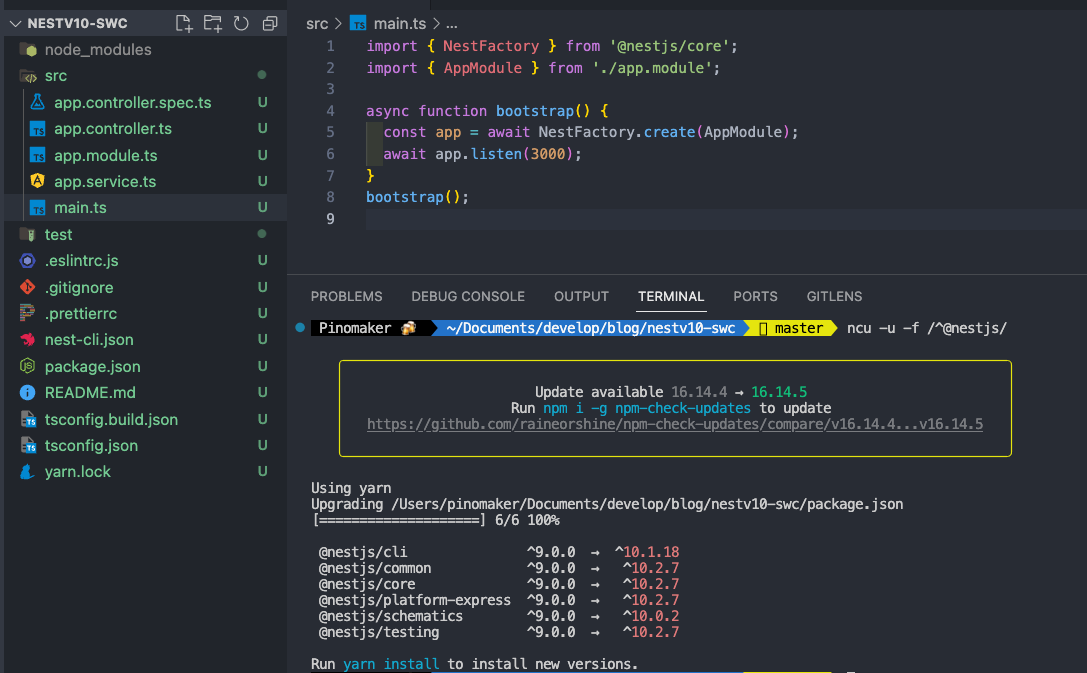Click the TS icon beside main.ts in explorer

coord(37,208)
